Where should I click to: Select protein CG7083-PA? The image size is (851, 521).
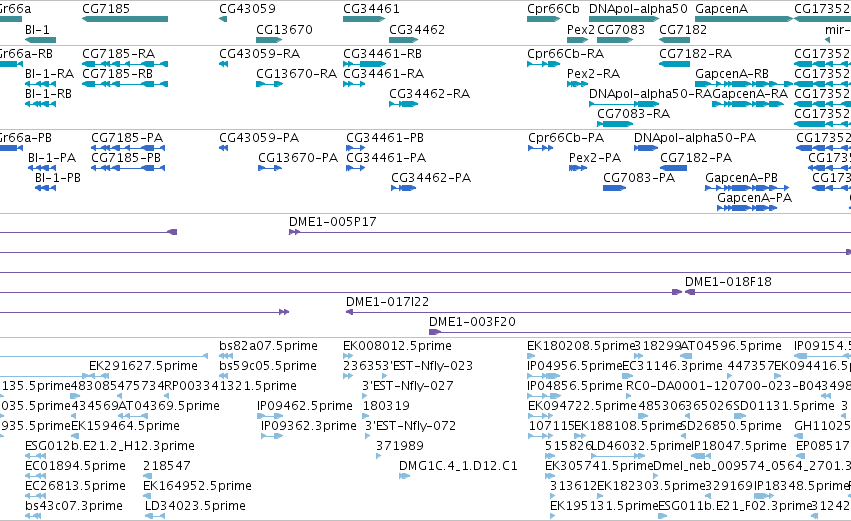click(x=614, y=188)
